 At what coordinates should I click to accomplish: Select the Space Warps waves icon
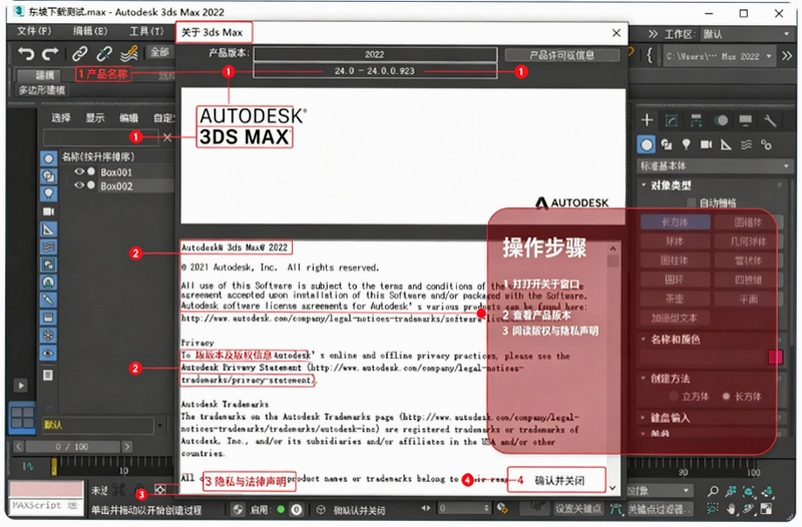point(746,145)
